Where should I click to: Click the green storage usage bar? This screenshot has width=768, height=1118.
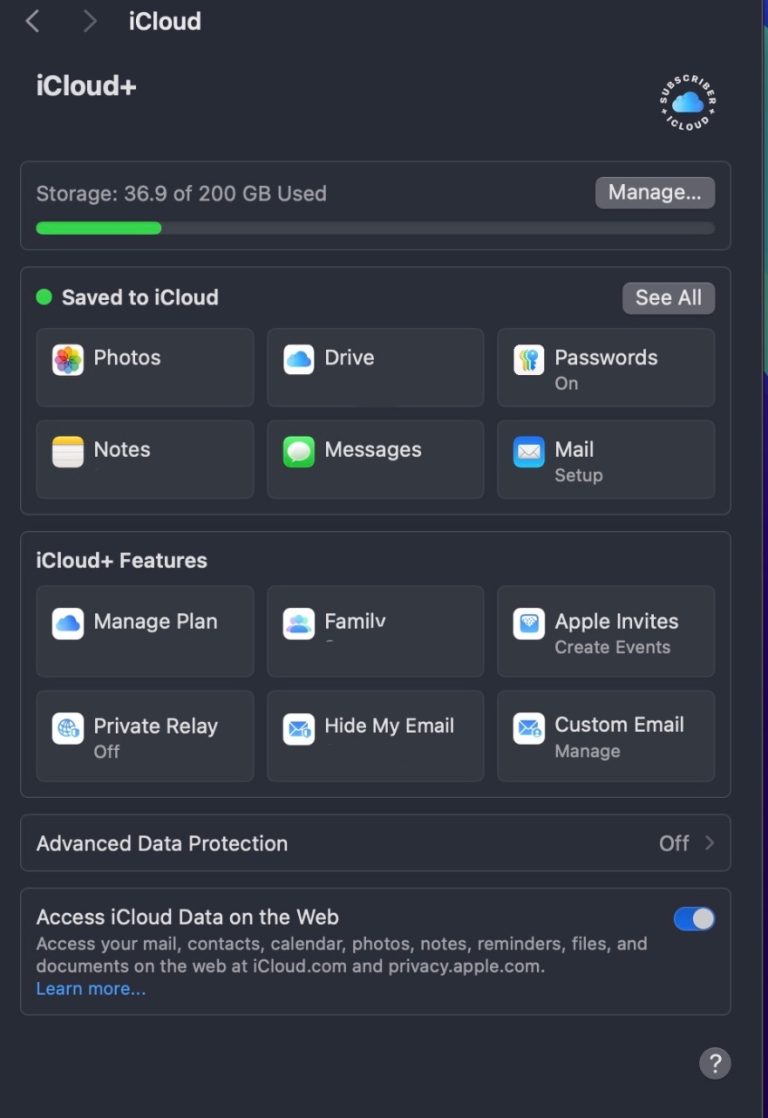99,228
